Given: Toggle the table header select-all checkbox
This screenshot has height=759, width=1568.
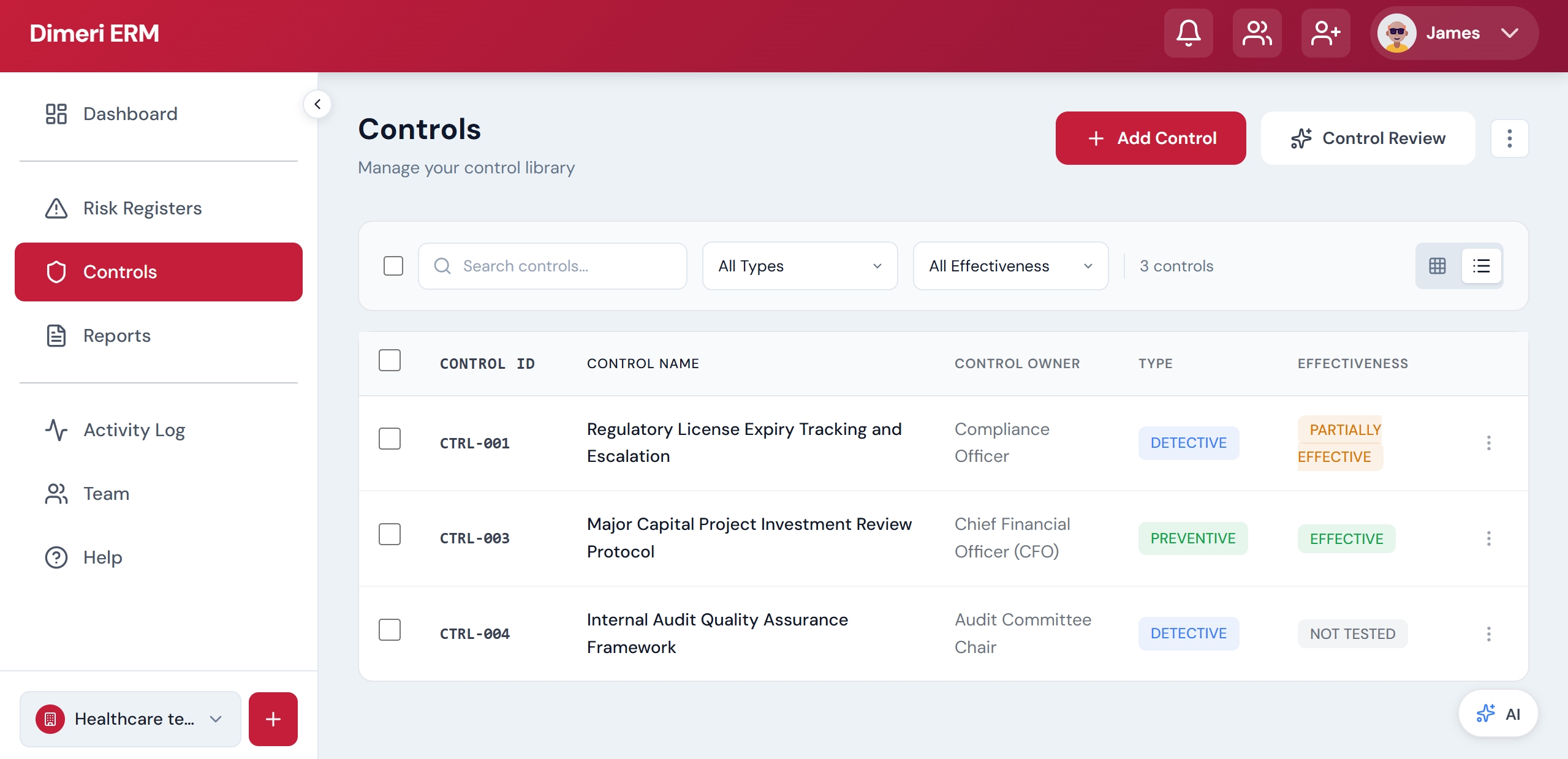Looking at the screenshot, I should [390, 361].
